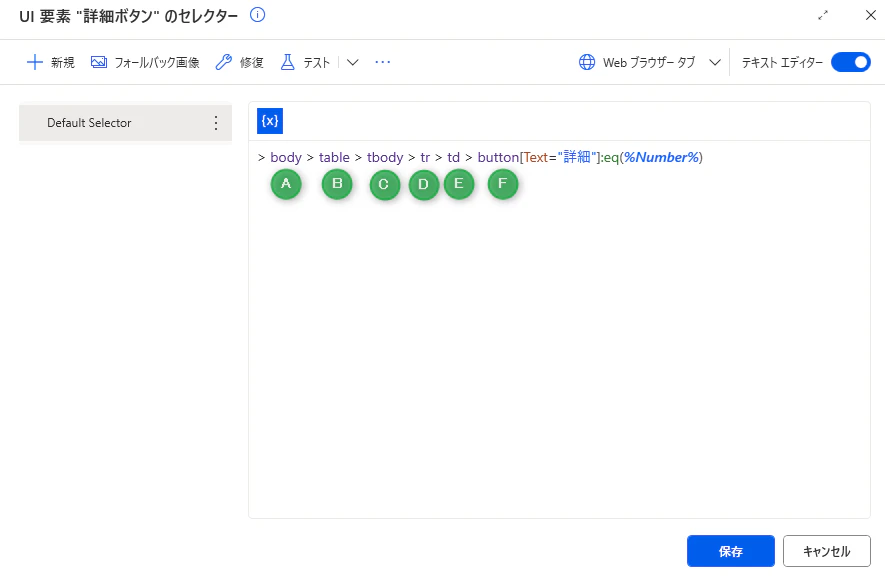Screen dimensions: 885x578
Task: Click the info icon beside the selector title
Action: (x=257, y=15)
